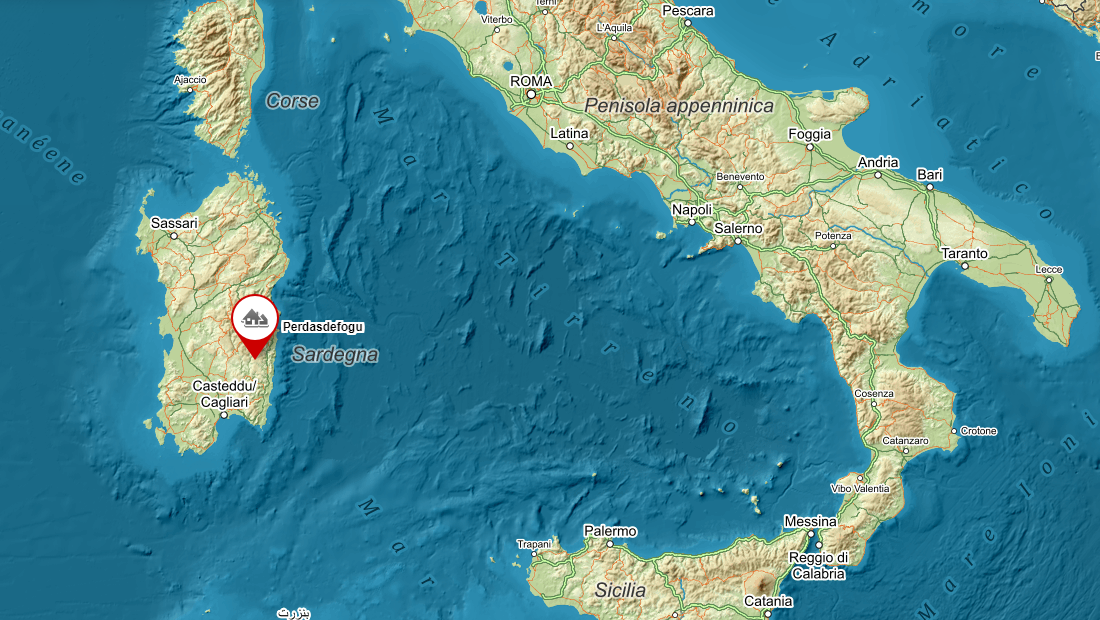Click the Corse island label
This screenshot has height=620, width=1100.
pos(293,101)
